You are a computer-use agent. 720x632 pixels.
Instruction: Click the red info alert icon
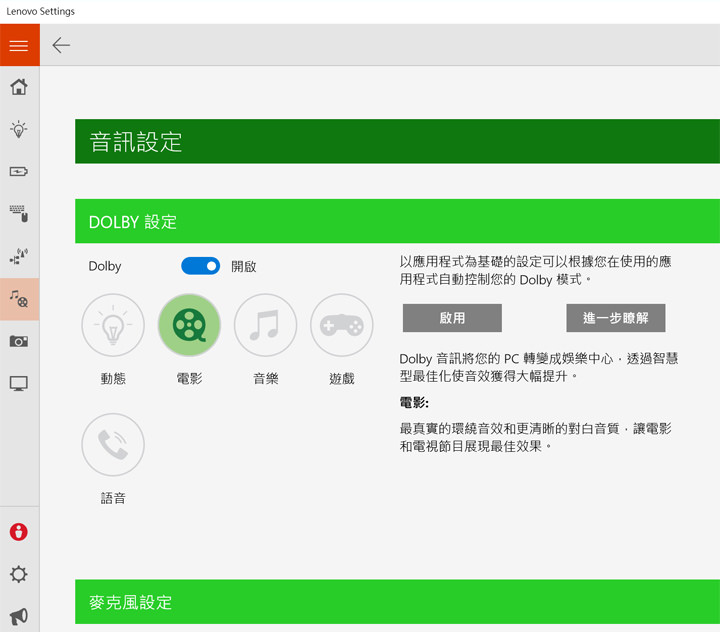pyautogui.click(x=19, y=532)
